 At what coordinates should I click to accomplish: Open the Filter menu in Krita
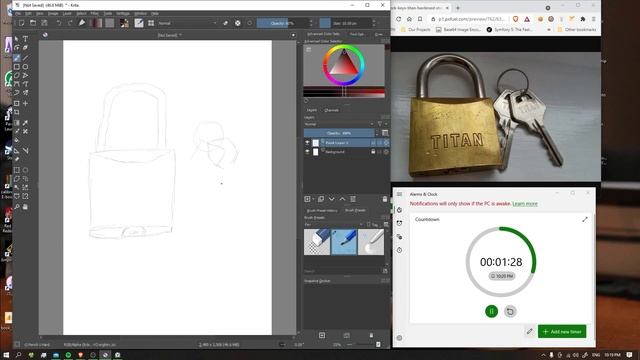pyautogui.click(x=94, y=13)
